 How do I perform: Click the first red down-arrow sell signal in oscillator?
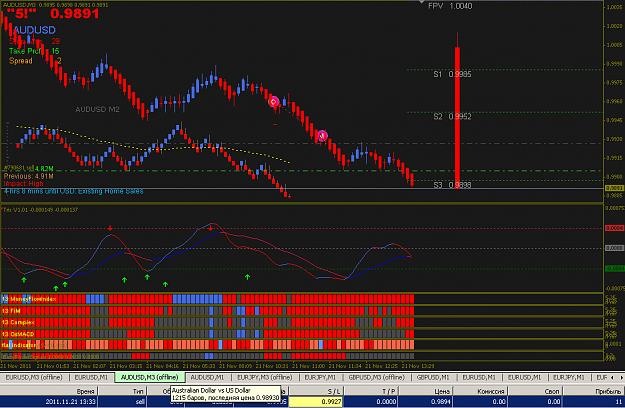click(x=110, y=228)
